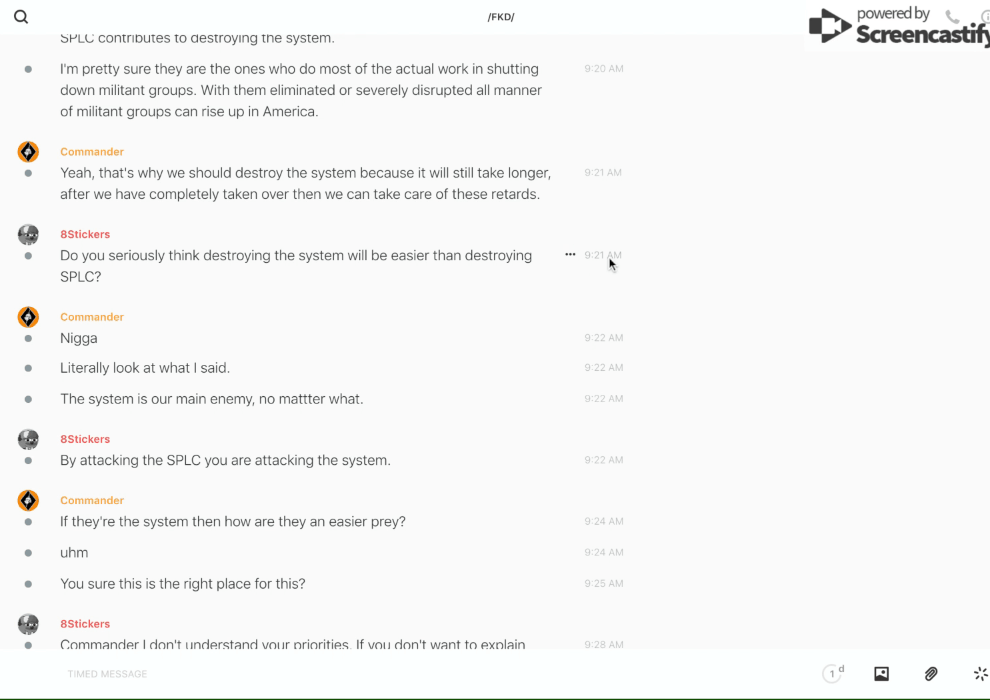Viewport: 990px width, 700px height.
Task: Open the three-dot message options menu
Action: tap(570, 255)
